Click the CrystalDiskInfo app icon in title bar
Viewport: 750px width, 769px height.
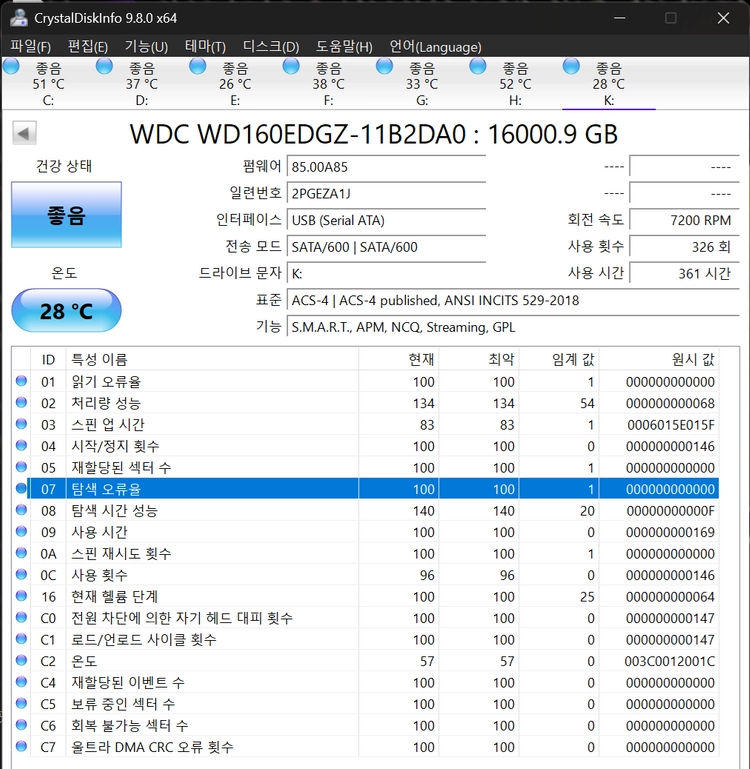(19, 18)
